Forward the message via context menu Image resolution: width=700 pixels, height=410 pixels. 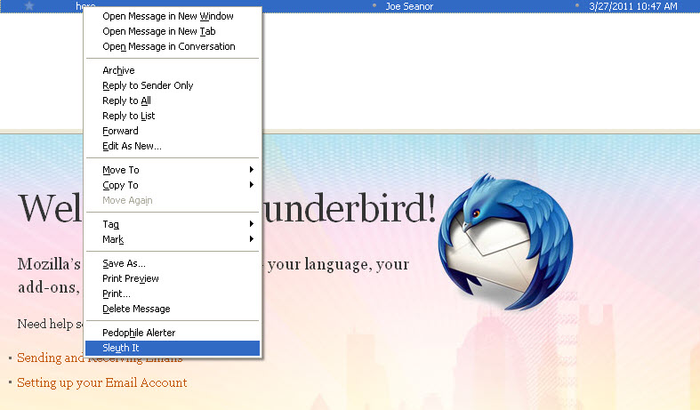pos(172,131)
